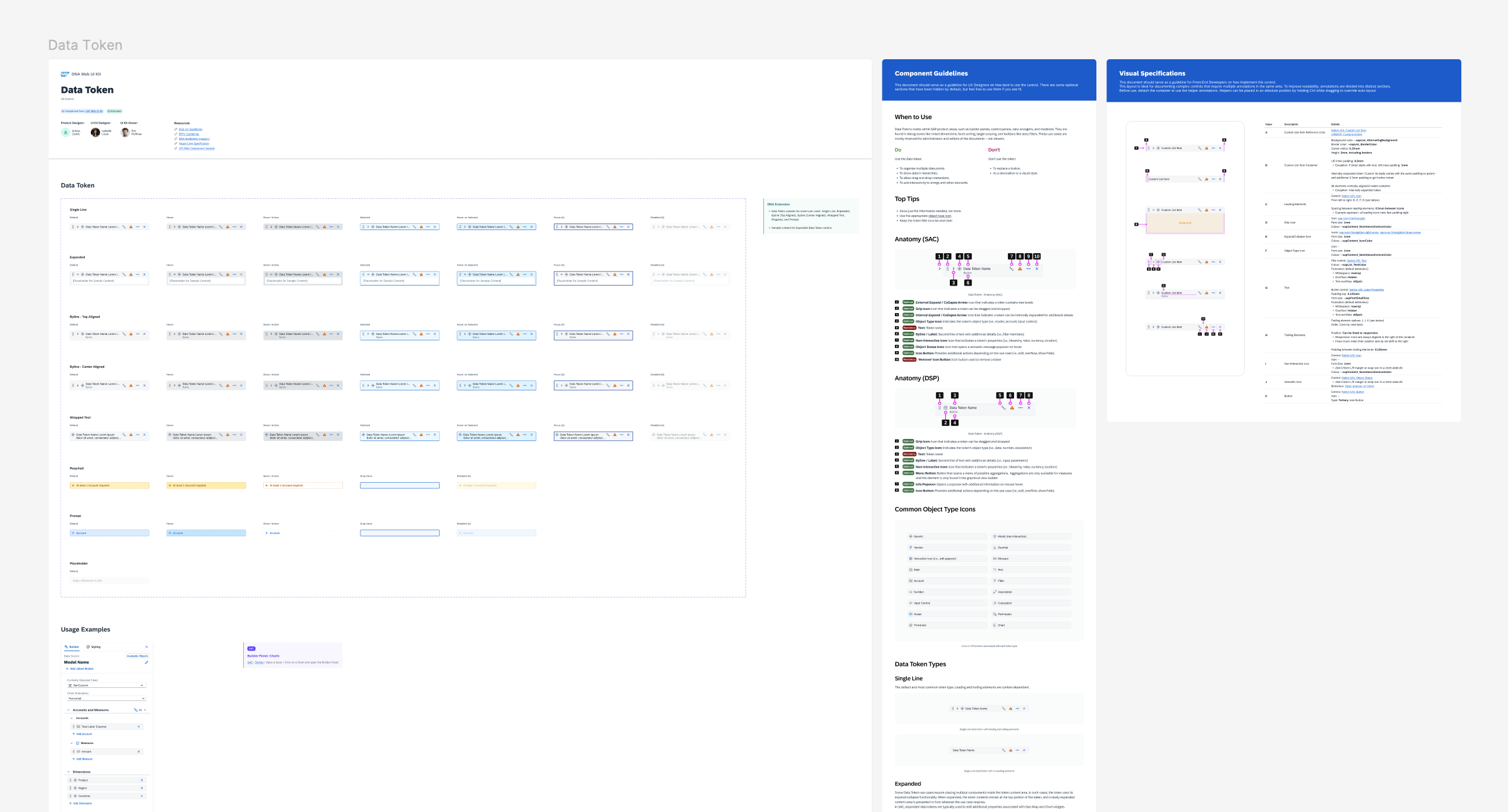Remove the Customer dimension token
This screenshot has height=812, width=1508.
pyautogui.click(x=142, y=796)
